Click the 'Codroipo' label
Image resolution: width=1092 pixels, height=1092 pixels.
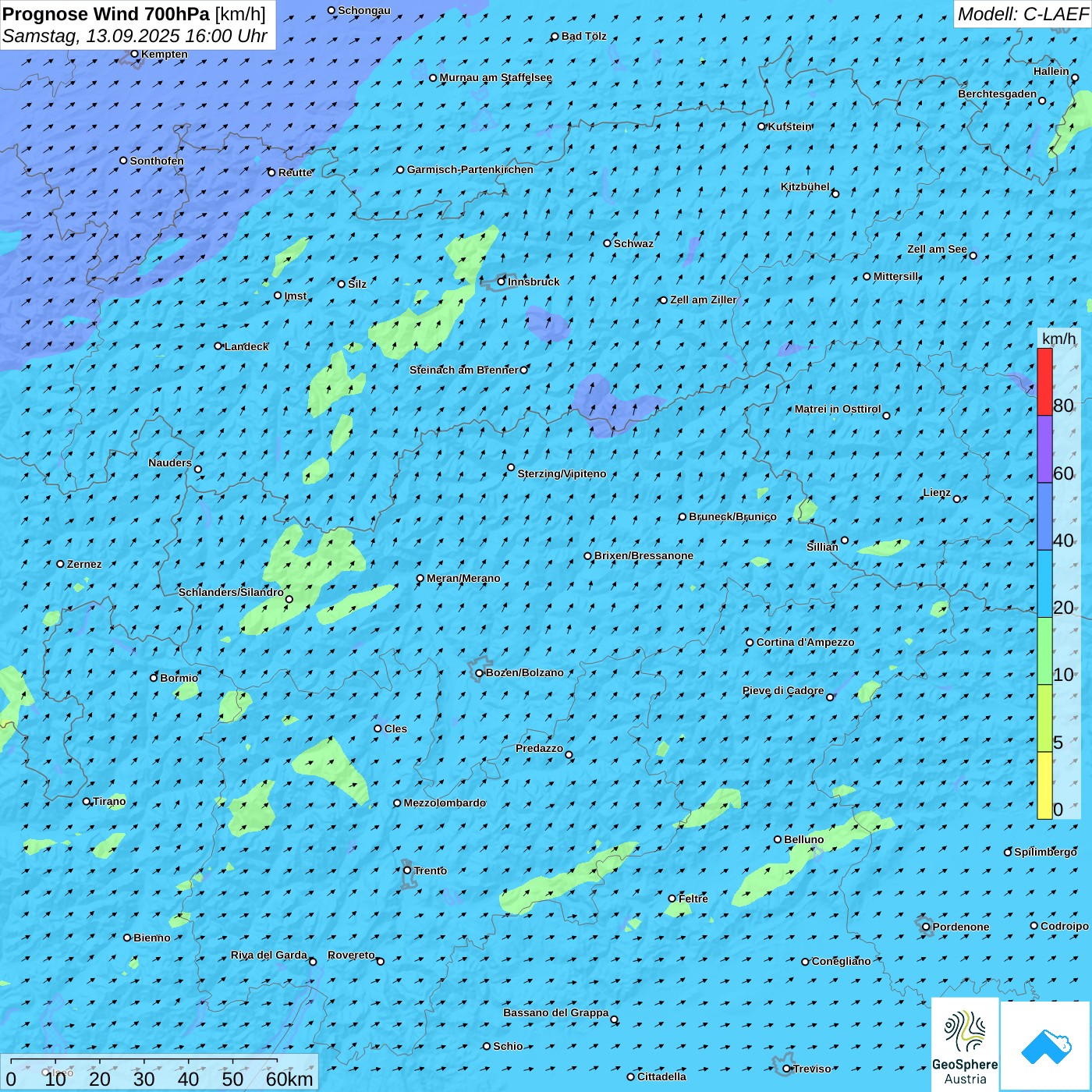(1065, 926)
